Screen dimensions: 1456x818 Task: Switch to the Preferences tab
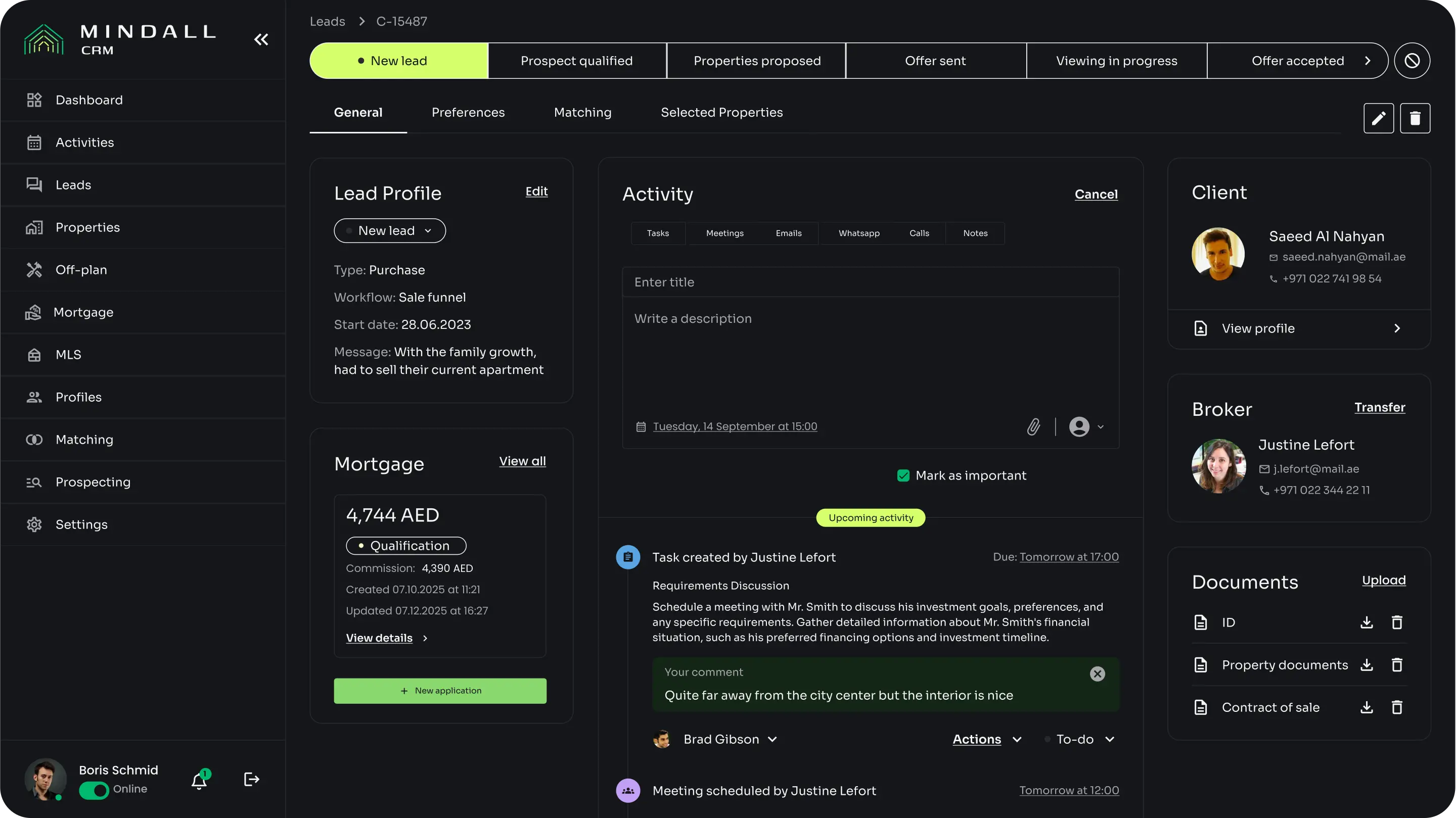pyautogui.click(x=468, y=112)
